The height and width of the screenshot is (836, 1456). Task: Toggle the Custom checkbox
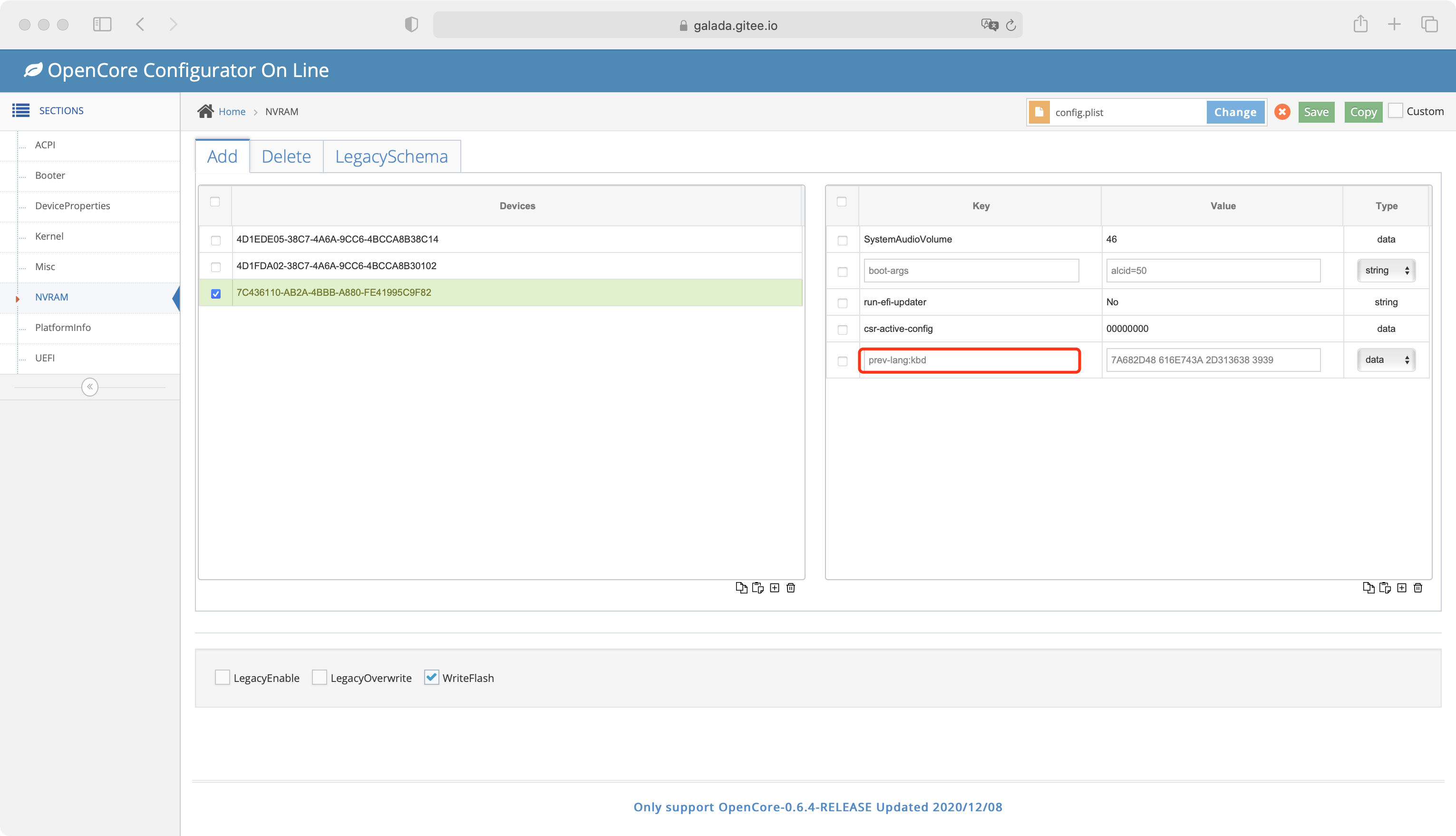1396,110
